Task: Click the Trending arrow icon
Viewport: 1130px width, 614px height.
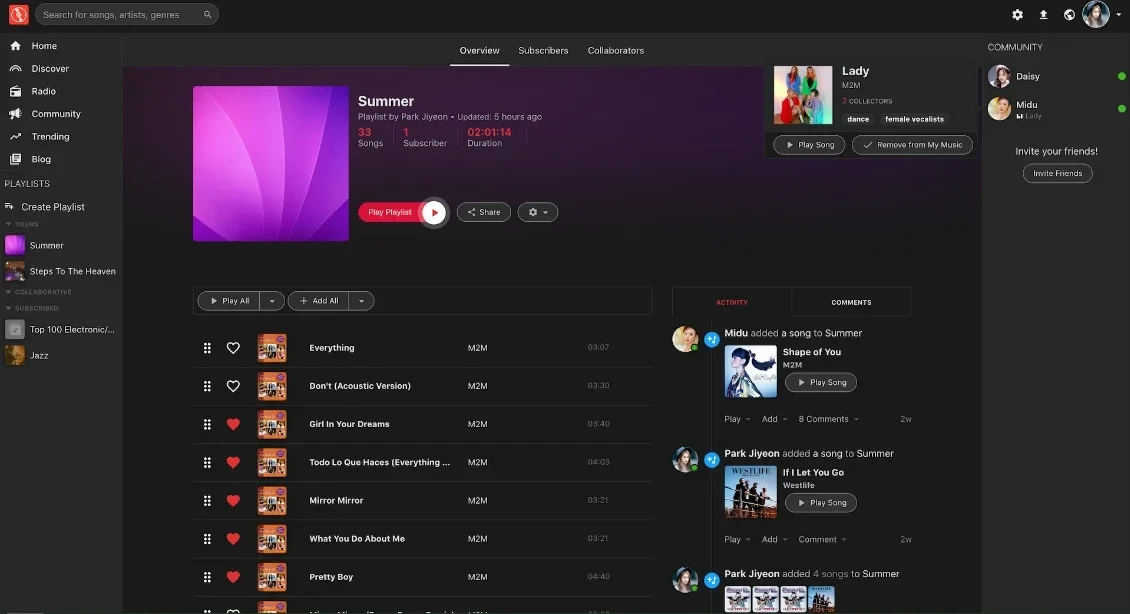Action: [15, 136]
